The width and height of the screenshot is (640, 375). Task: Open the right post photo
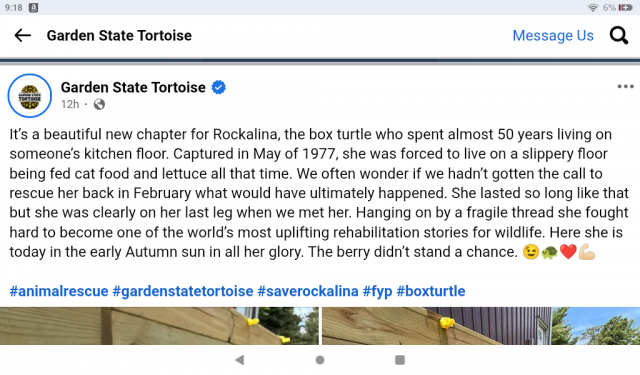click(481, 326)
